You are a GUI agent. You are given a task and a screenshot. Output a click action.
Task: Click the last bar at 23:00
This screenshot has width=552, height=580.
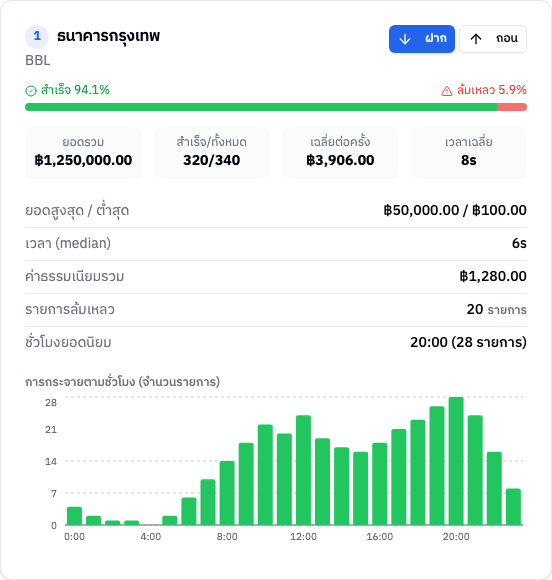point(513,507)
